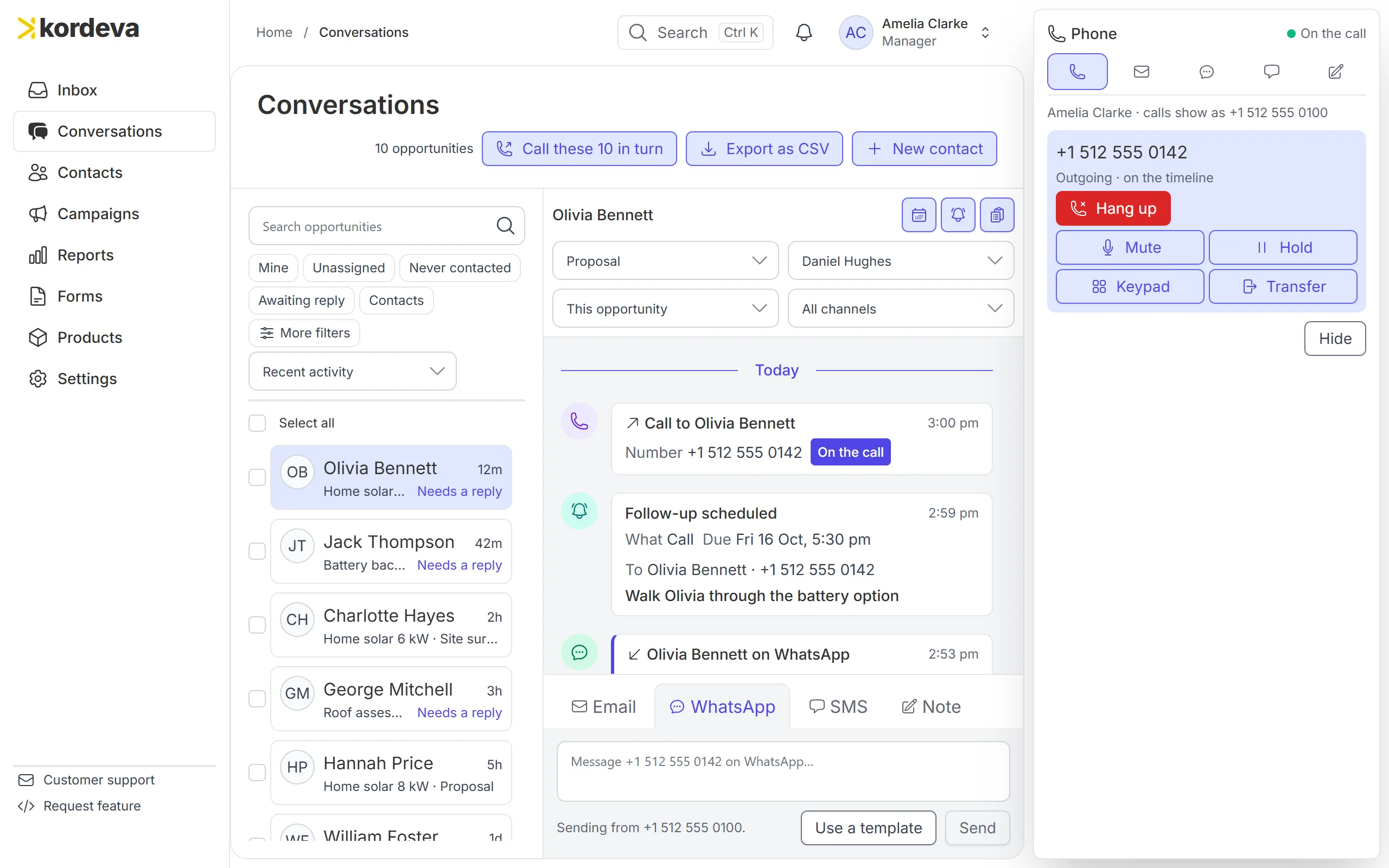Open the Recent activity sort dropdown
Viewport: 1389px width, 868px height.
pos(353,372)
